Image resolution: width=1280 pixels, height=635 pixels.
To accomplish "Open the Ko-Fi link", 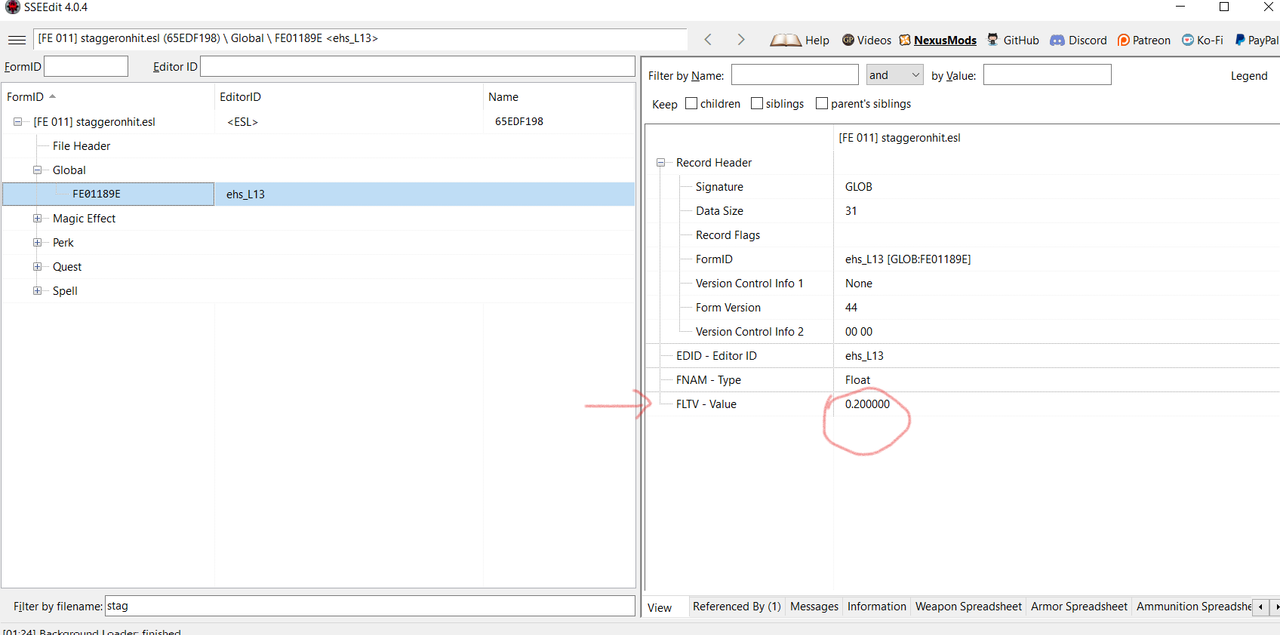I will [x=1203, y=40].
